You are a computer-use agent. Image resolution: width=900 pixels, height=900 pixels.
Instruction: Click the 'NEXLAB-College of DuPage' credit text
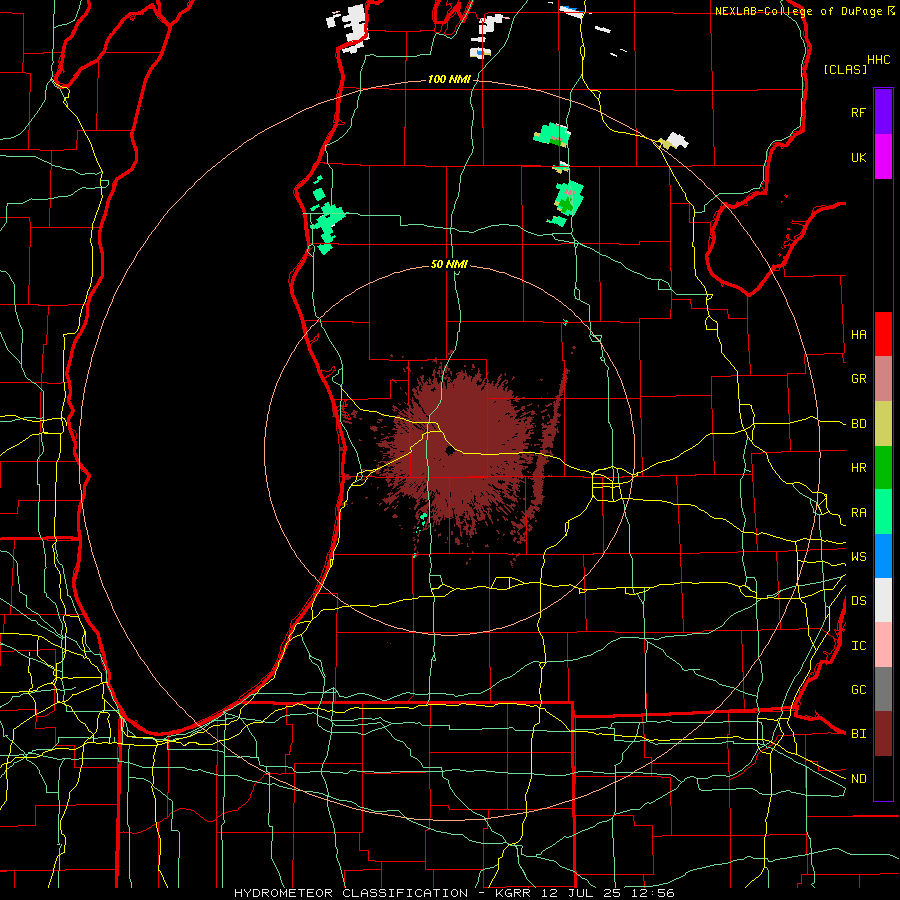(x=800, y=11)
